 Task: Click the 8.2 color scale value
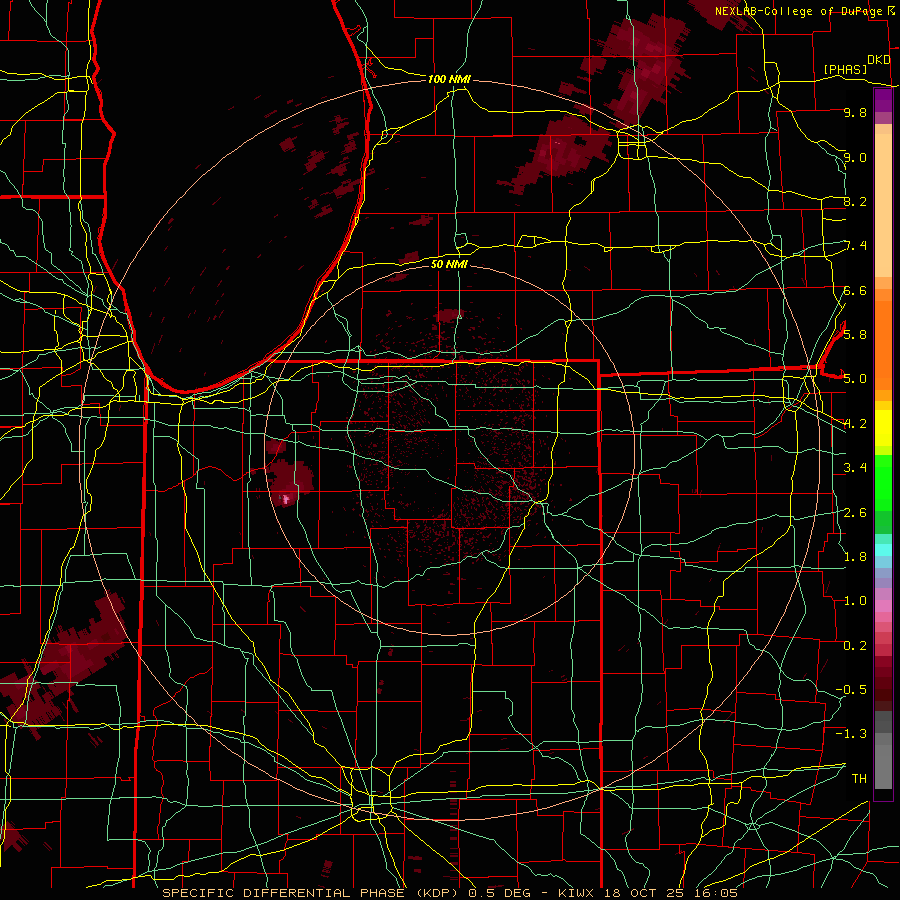tap(855, 201)
